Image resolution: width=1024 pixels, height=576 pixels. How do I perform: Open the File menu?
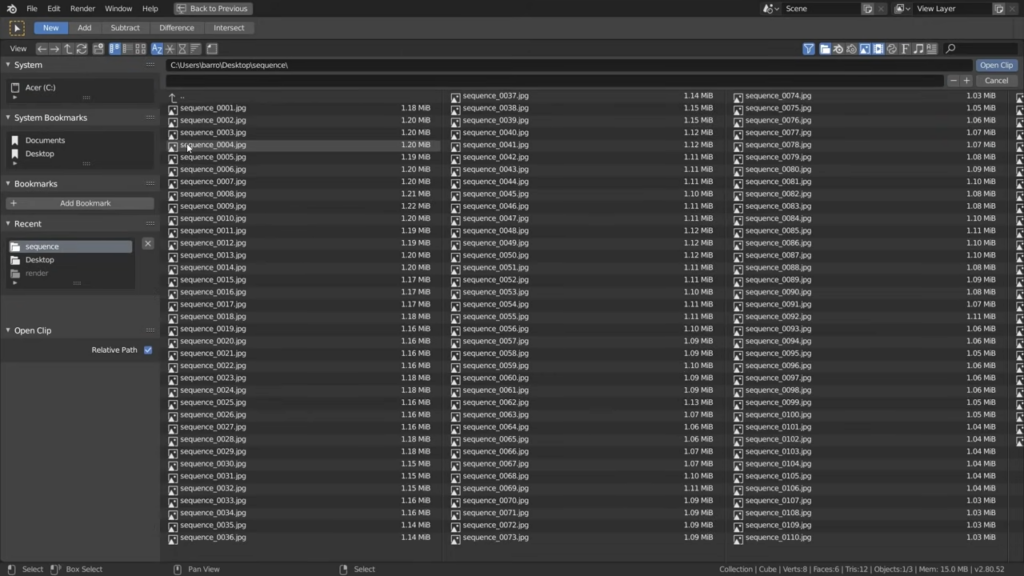coord(31,8)
